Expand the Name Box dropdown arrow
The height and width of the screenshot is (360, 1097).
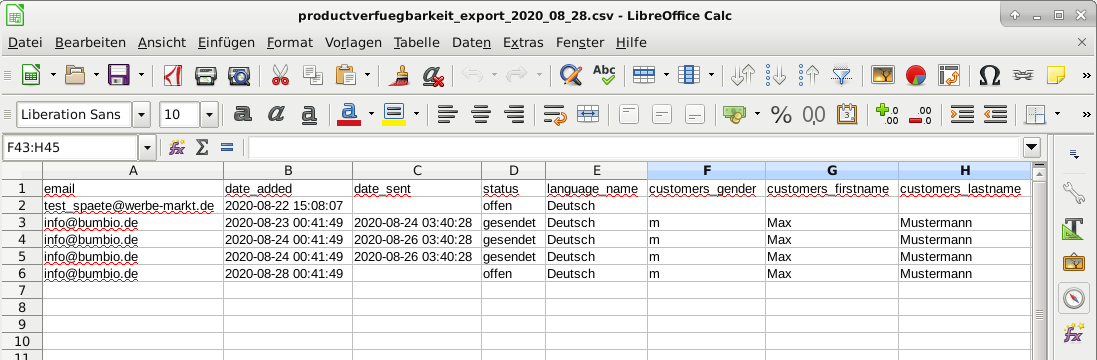click(x=147, y=147)
